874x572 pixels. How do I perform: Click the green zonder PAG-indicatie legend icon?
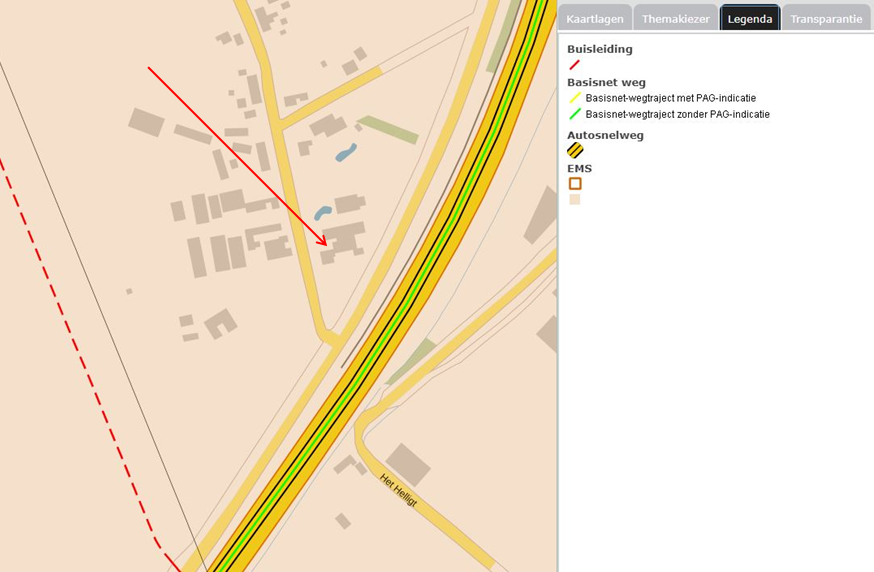575,115
